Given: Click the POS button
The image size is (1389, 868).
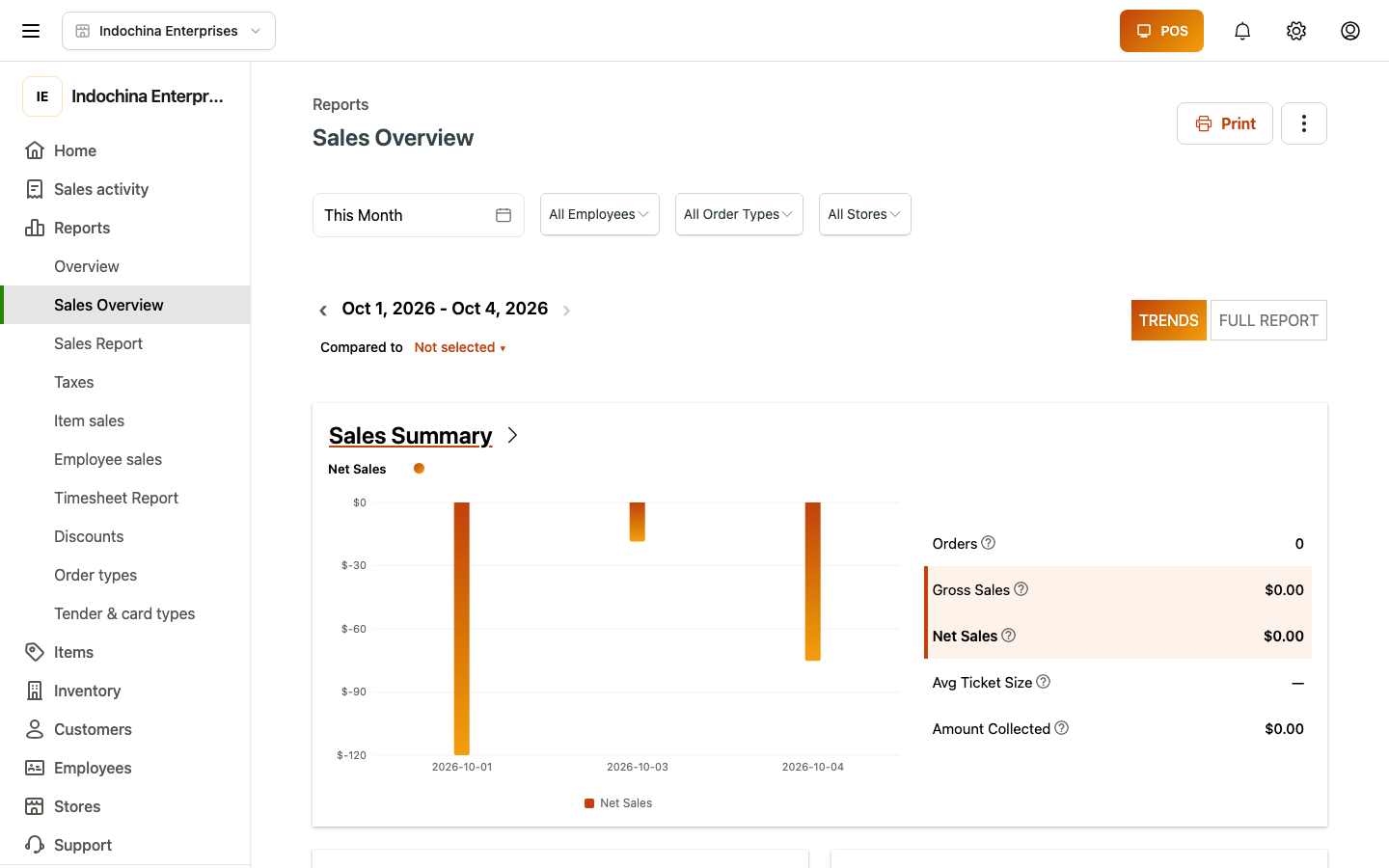Looking at the screenshot, I should [x=1161, y=31].
